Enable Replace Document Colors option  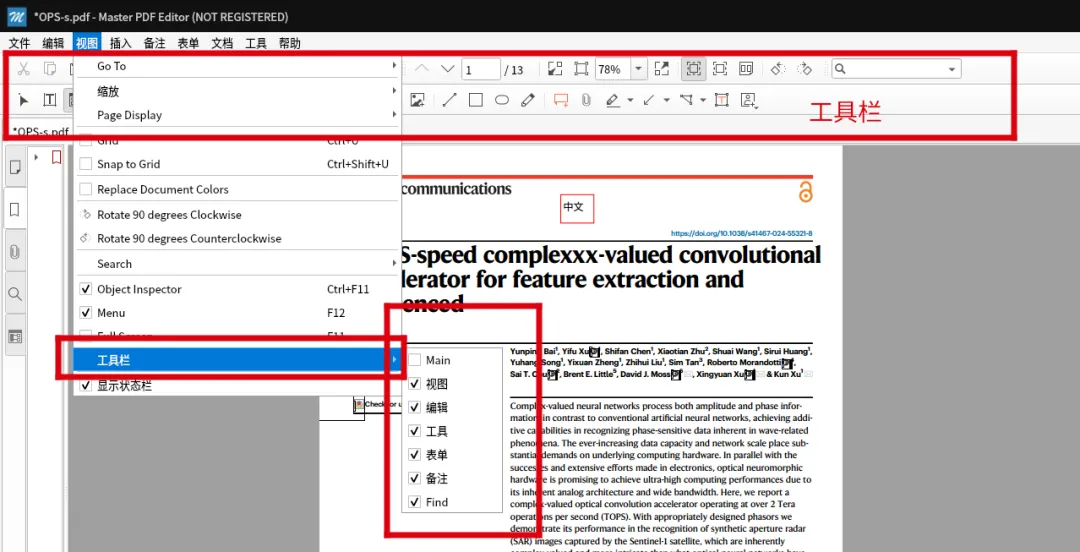85,189
